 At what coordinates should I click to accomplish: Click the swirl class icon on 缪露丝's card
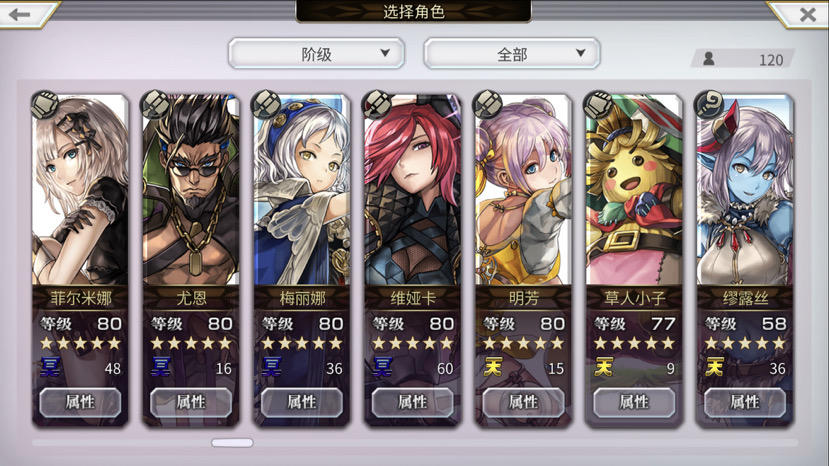tap(710, 104)
